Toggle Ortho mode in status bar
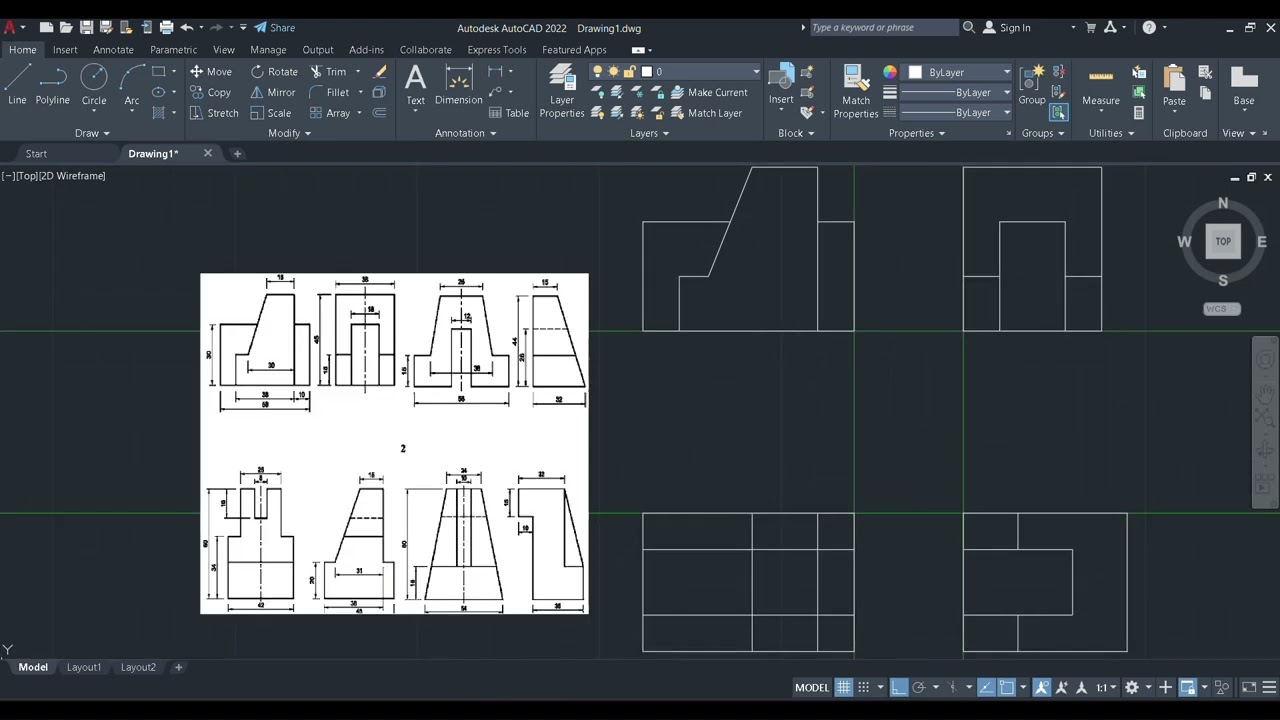Image resolution: width=1280 pixels, height=720 pixels. pyautogui.click(x=899, y=687)
